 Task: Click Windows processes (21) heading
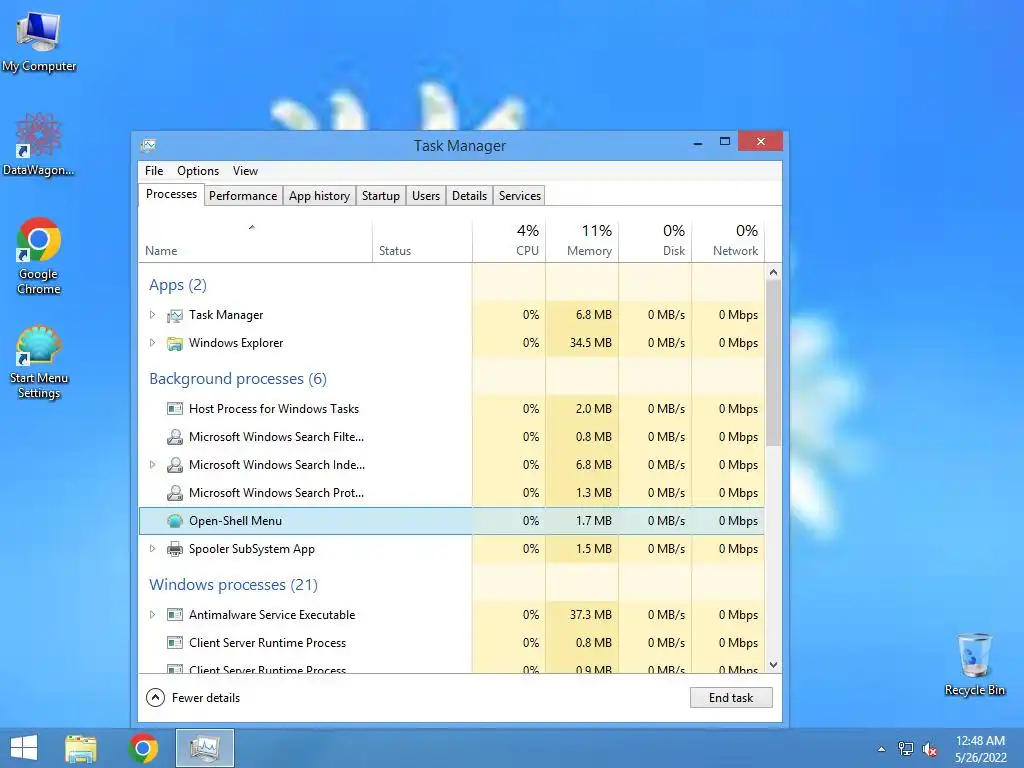pyautogui.click(x=233, y=584)
